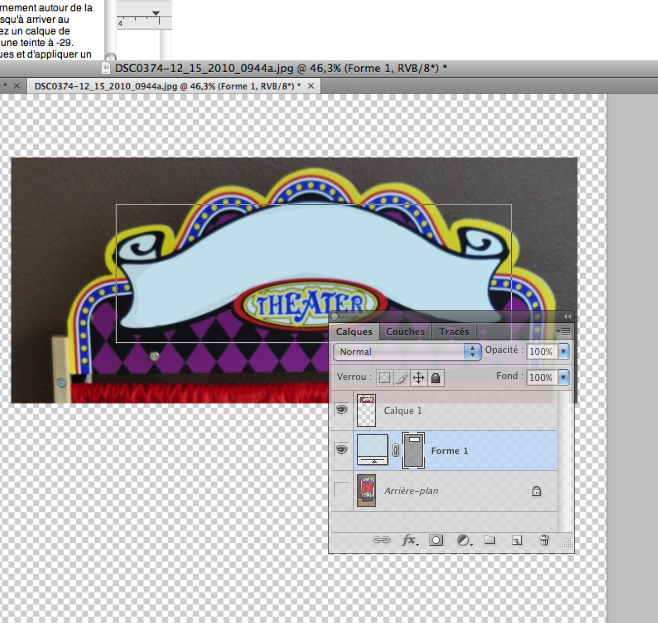Click chain link between Forme 1 thumbnails
Viewport: 658px width, 623px height.
click(395, 451)
